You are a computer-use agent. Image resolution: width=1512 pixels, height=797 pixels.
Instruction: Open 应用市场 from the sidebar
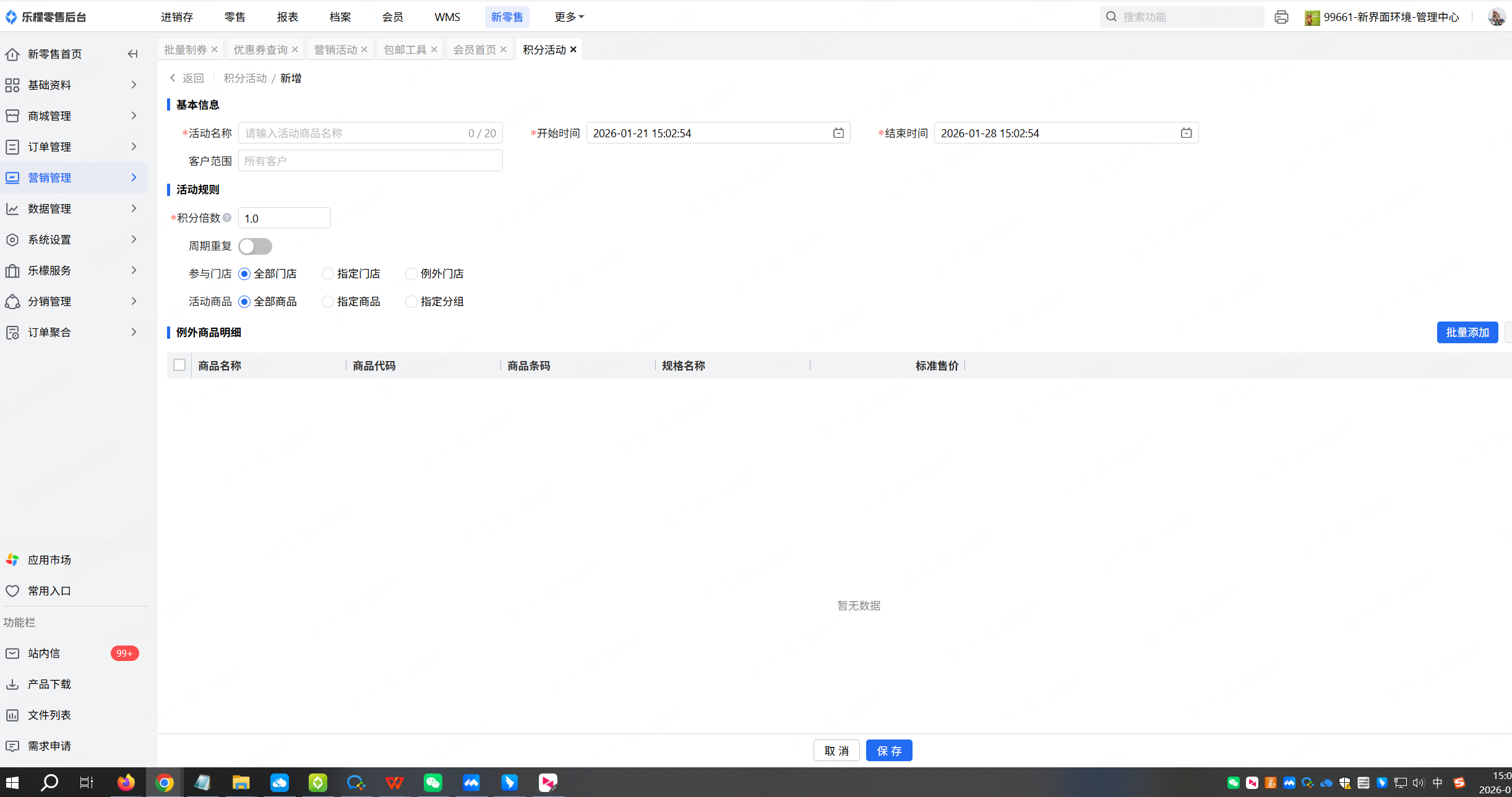(49, 560)
